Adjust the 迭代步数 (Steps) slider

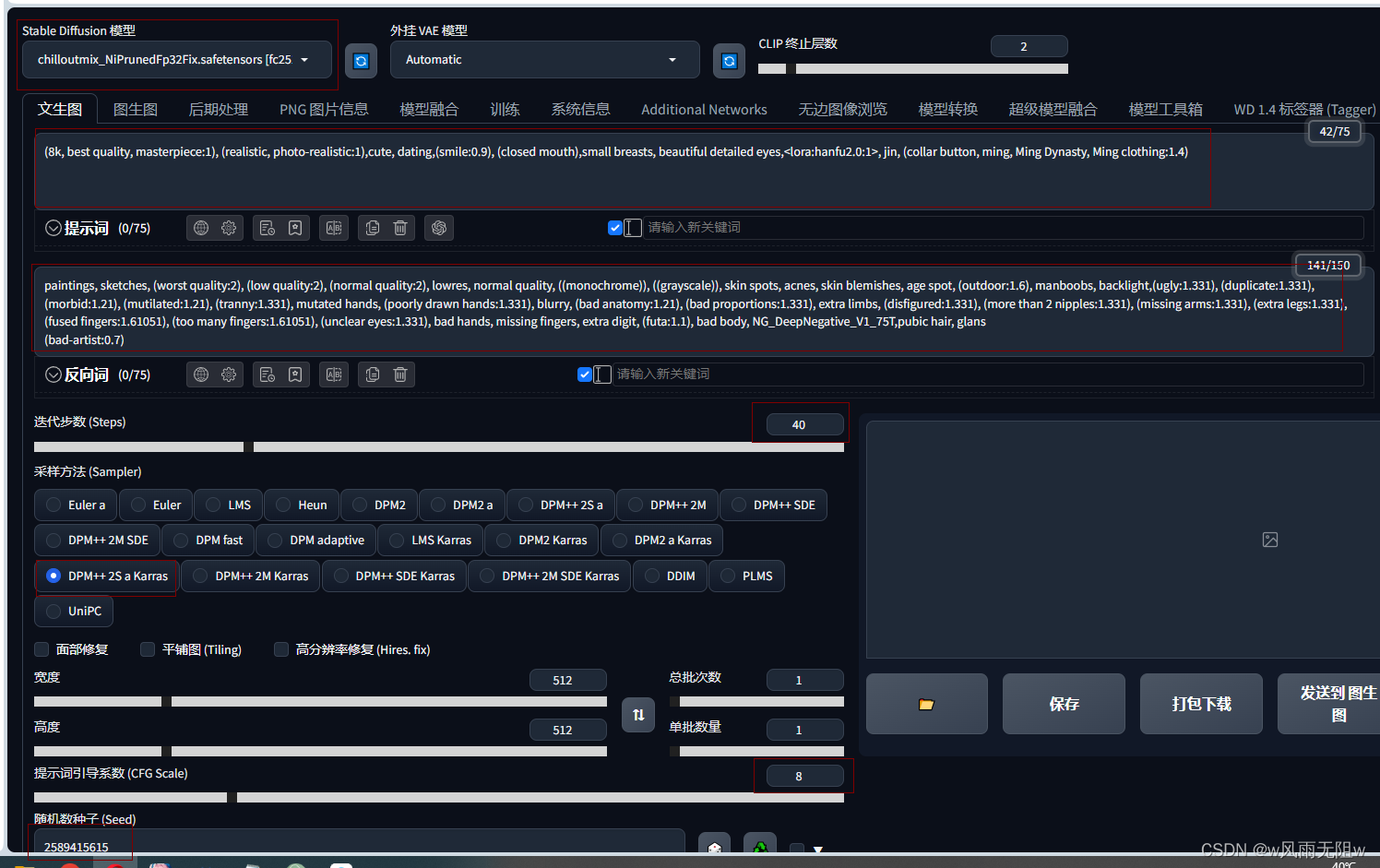click(439, 446)
